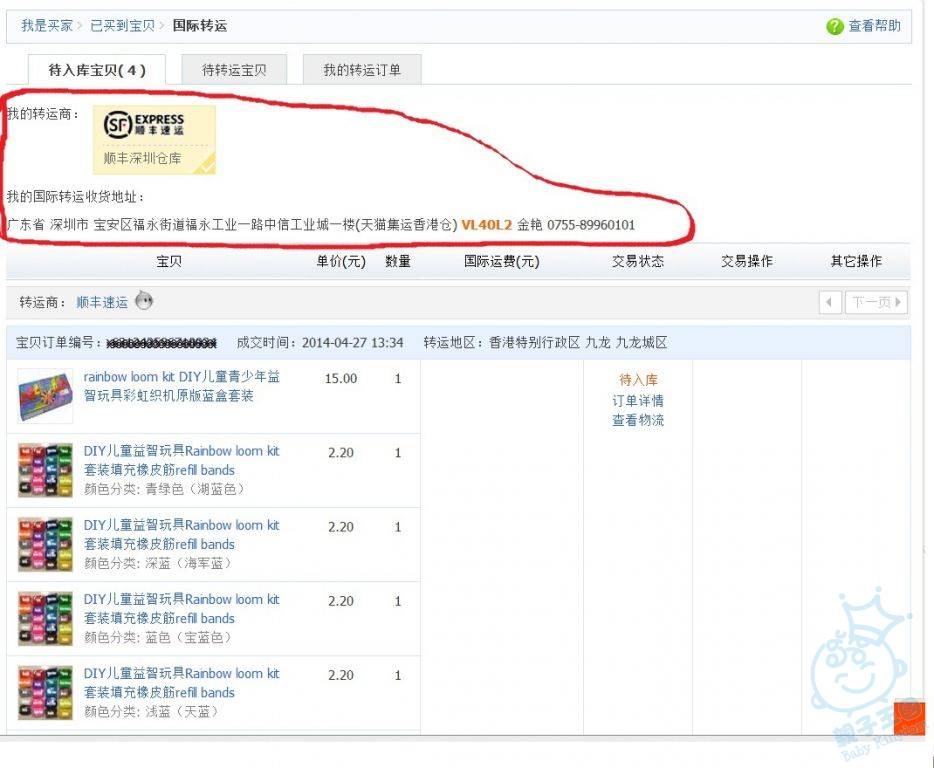Open rainbow loom kit 蓝盒套装 product link

pyautogui.click(x=182, y=386)
